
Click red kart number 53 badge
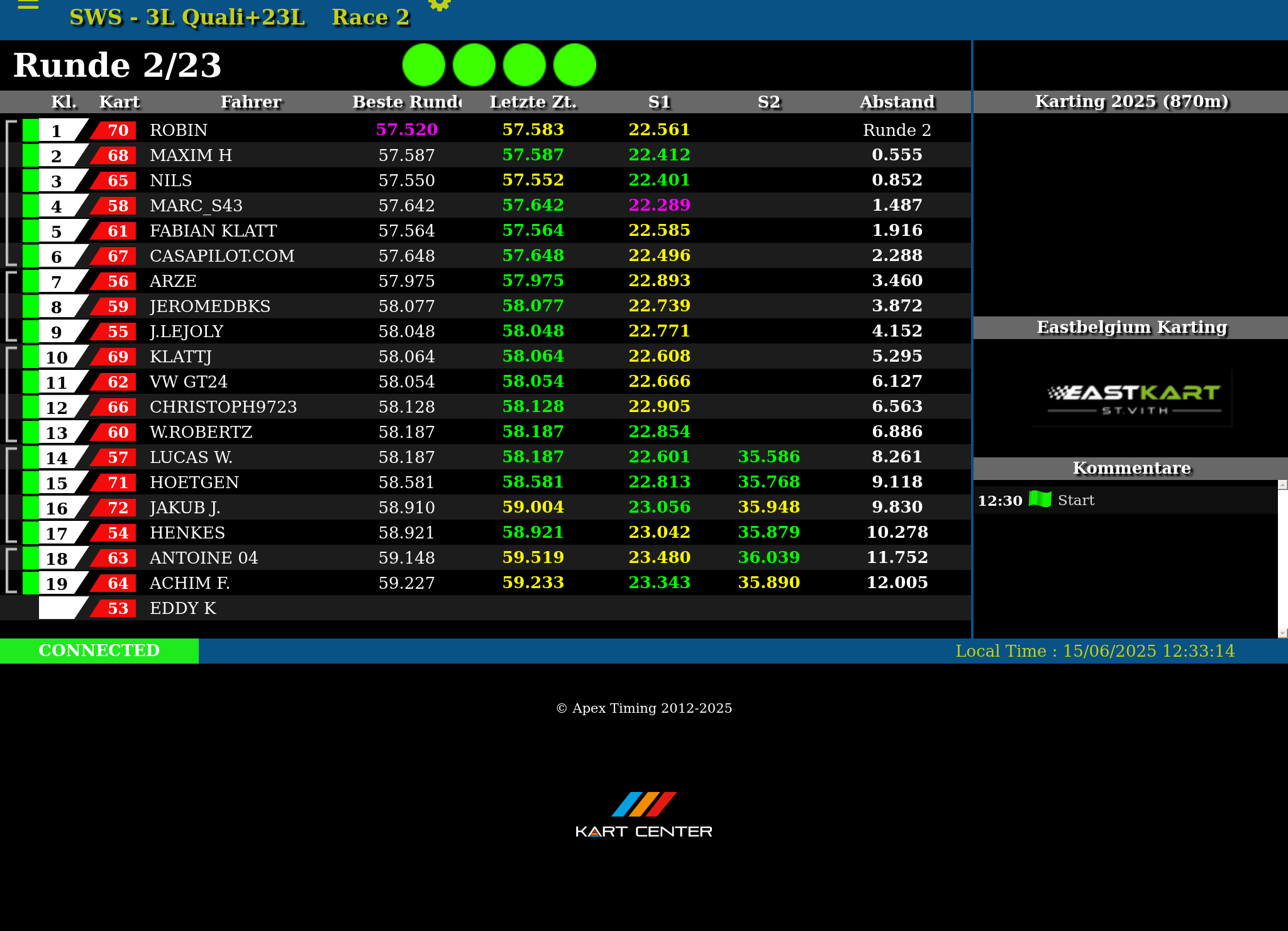[117, 608]
